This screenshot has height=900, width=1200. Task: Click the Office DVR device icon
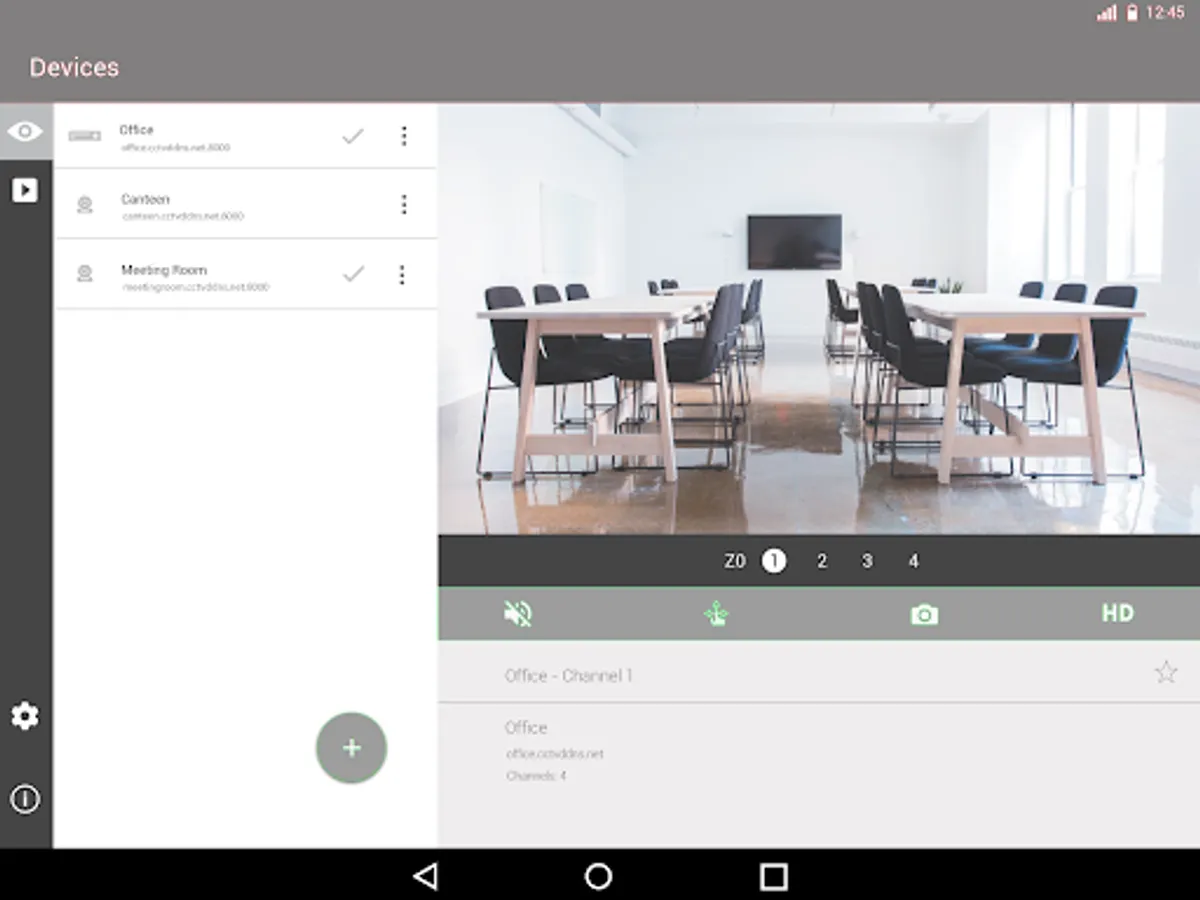[85, 136]
